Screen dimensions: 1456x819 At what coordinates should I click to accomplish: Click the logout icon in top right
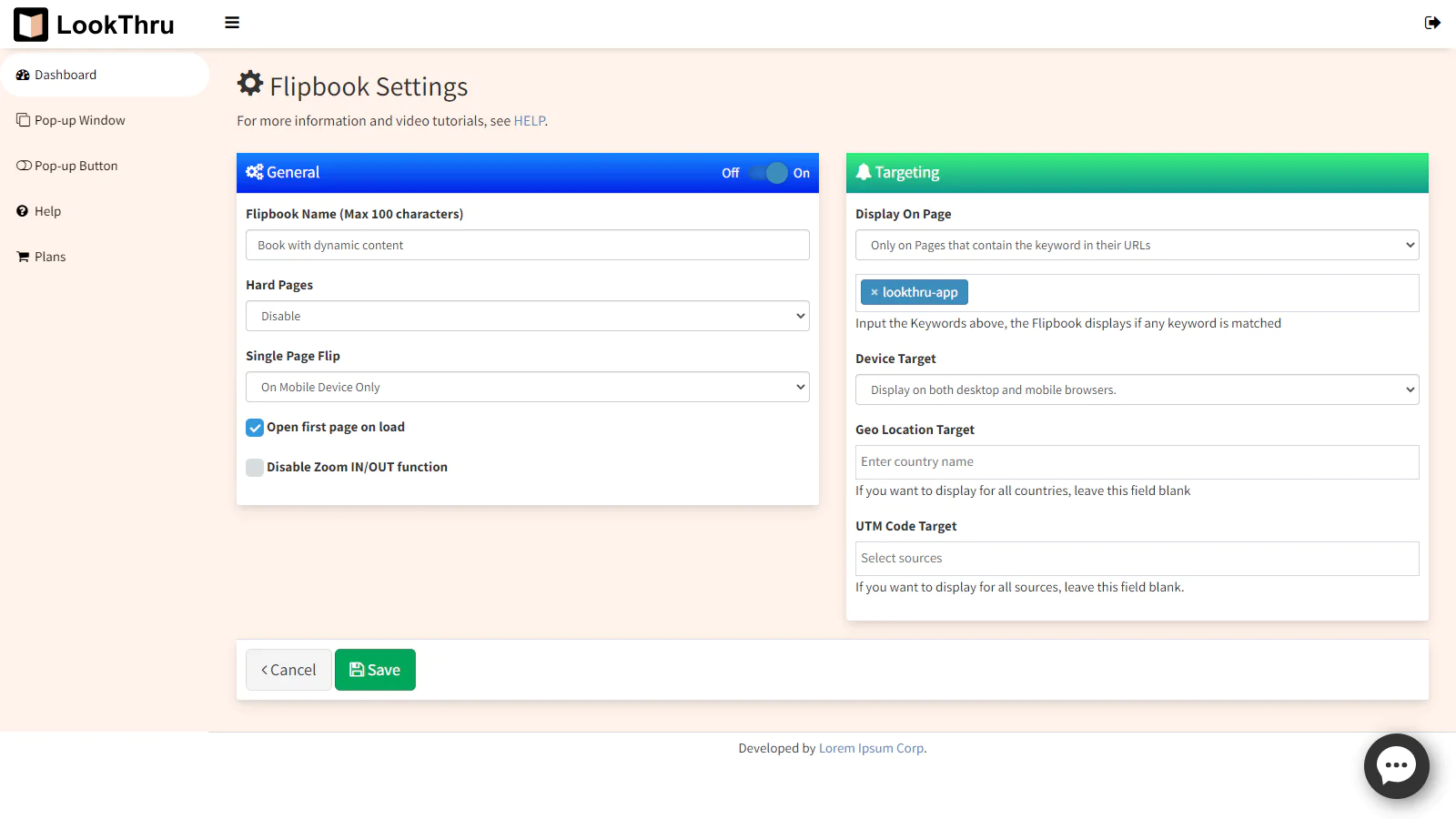[x=1432, y=23]
